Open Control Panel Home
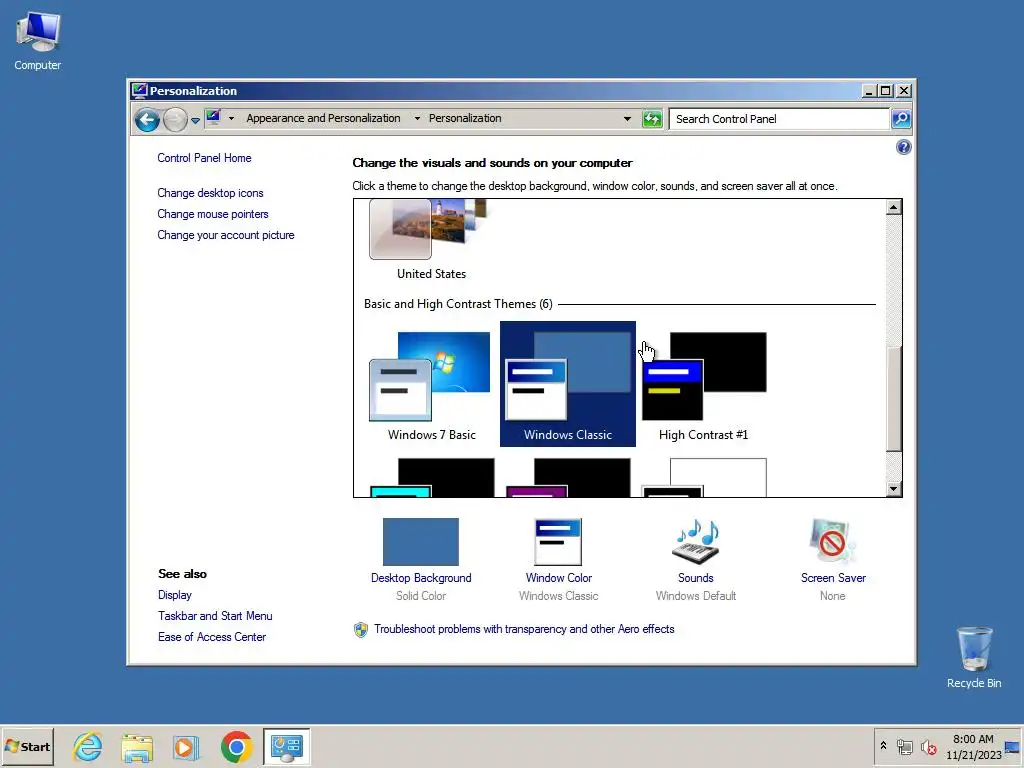The image size is (1024, 768). 204,158
